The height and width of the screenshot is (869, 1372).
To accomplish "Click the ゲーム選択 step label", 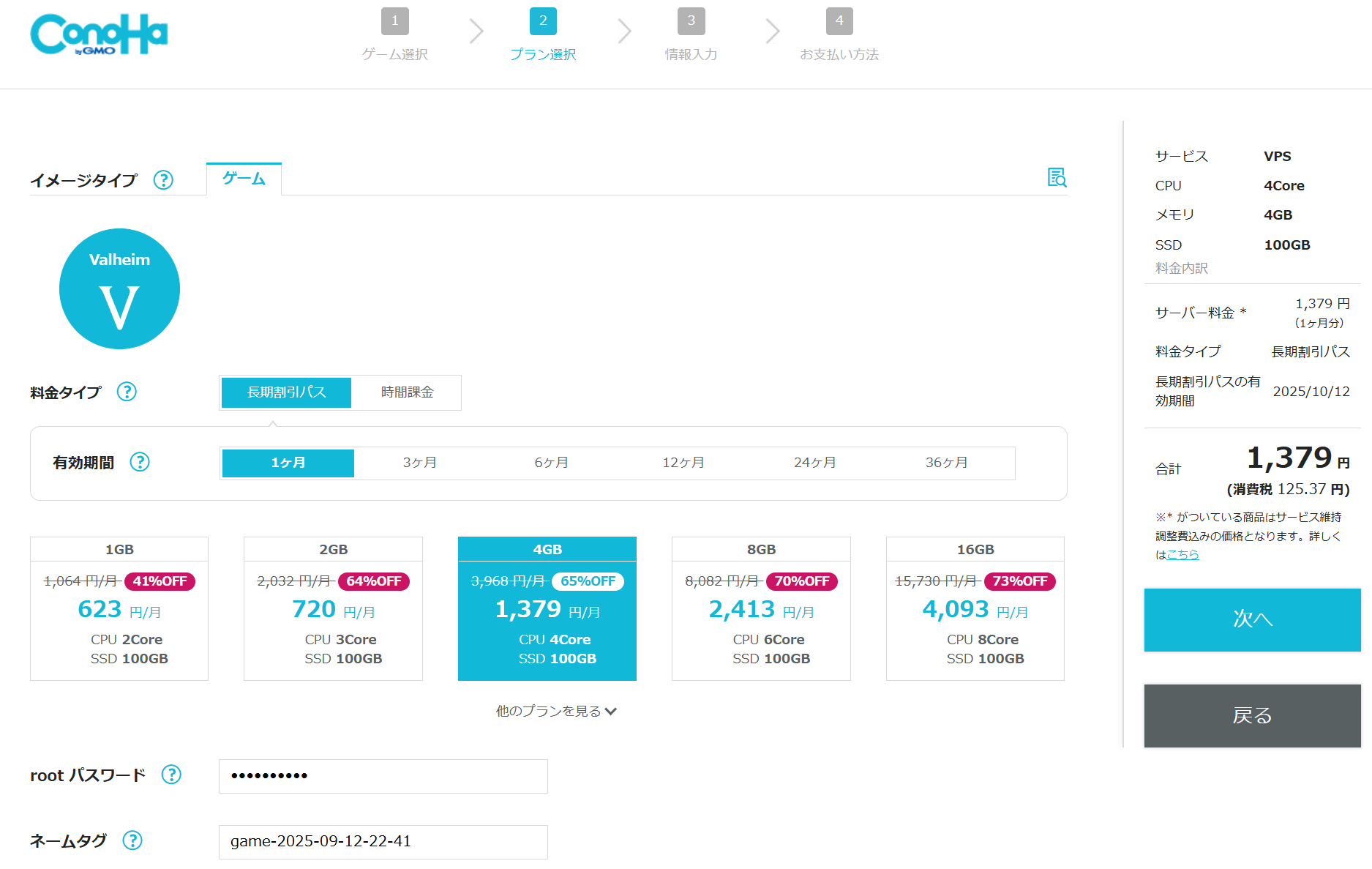I will (x=395, y=54).
